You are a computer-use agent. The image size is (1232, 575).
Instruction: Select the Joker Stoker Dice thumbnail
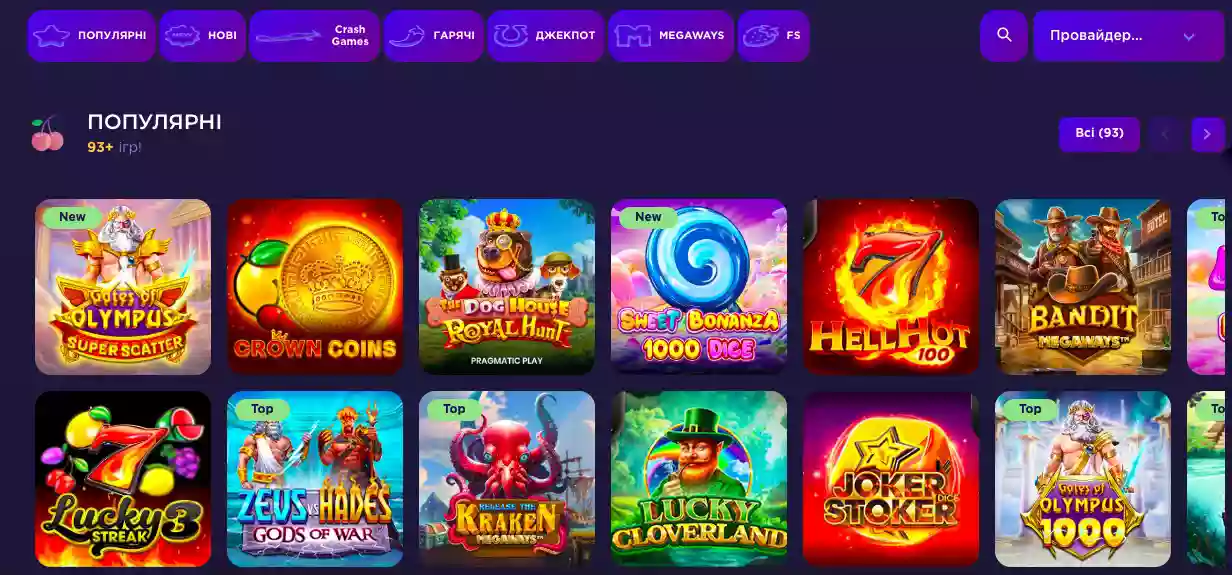[891, 479]
